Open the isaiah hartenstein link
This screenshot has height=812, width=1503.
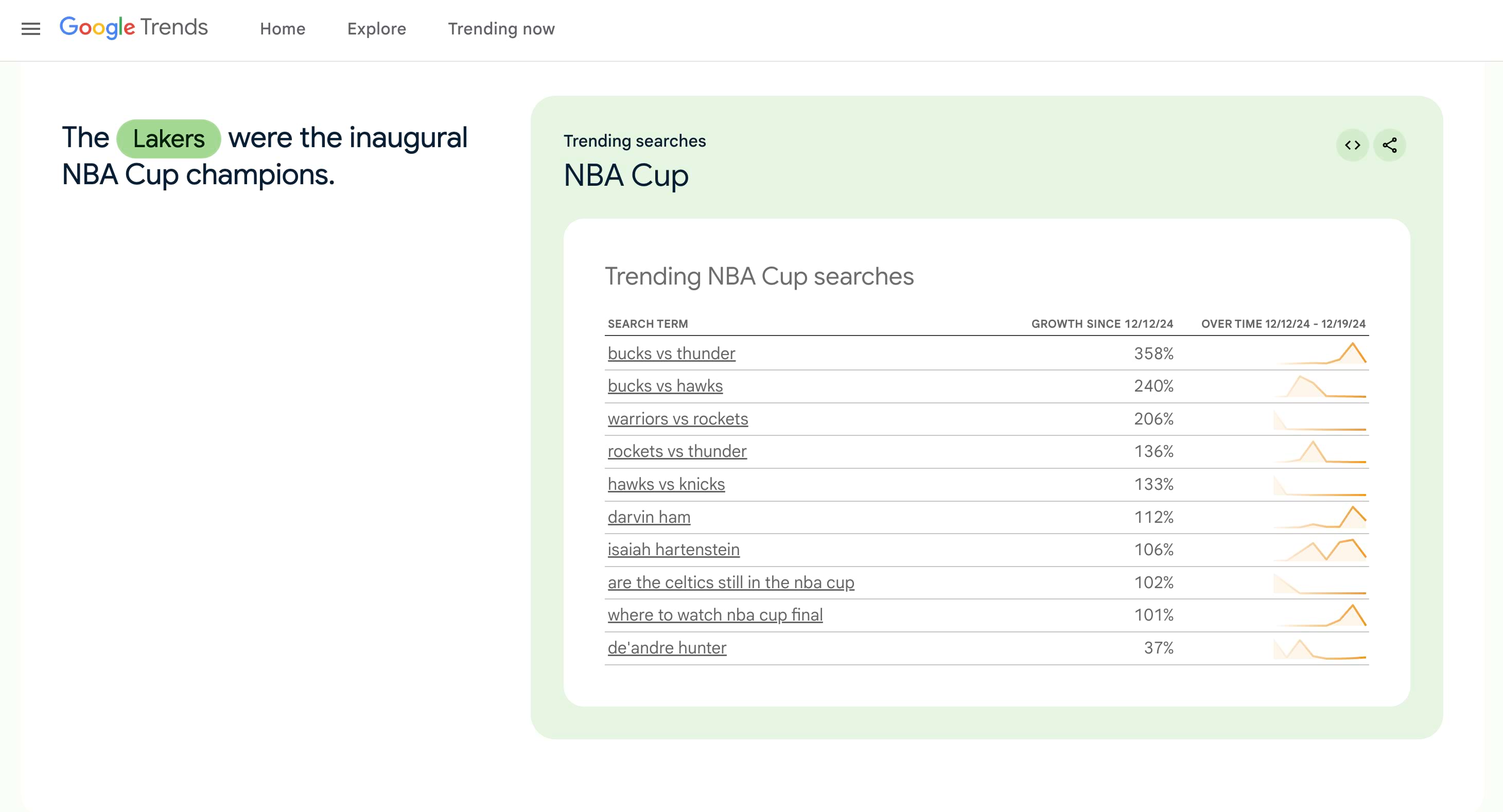pos(673,549)
